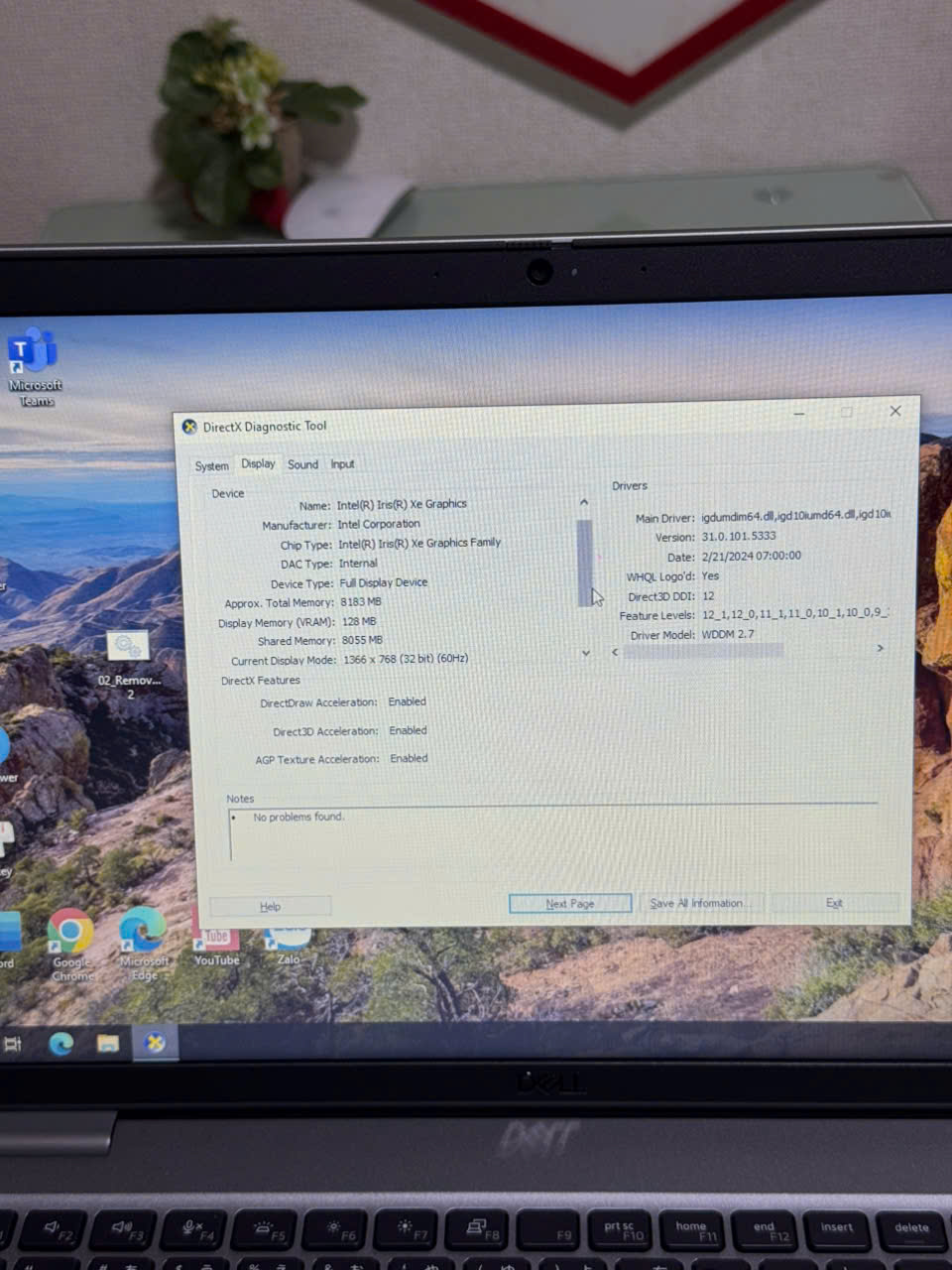Click the WHQL Logo'd value "Yes"
This screenshot has height=1270, width=952.
pos(711,575)
